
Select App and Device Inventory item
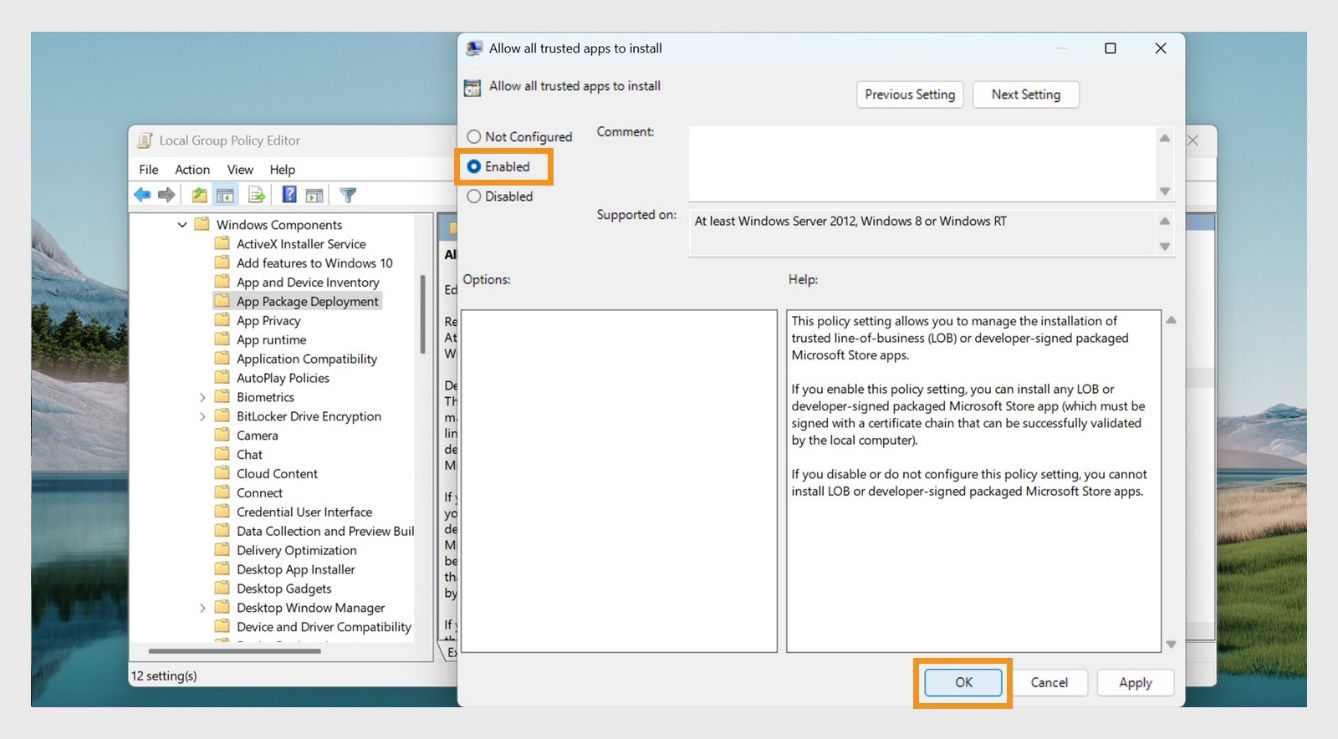[x=307, y=283]
